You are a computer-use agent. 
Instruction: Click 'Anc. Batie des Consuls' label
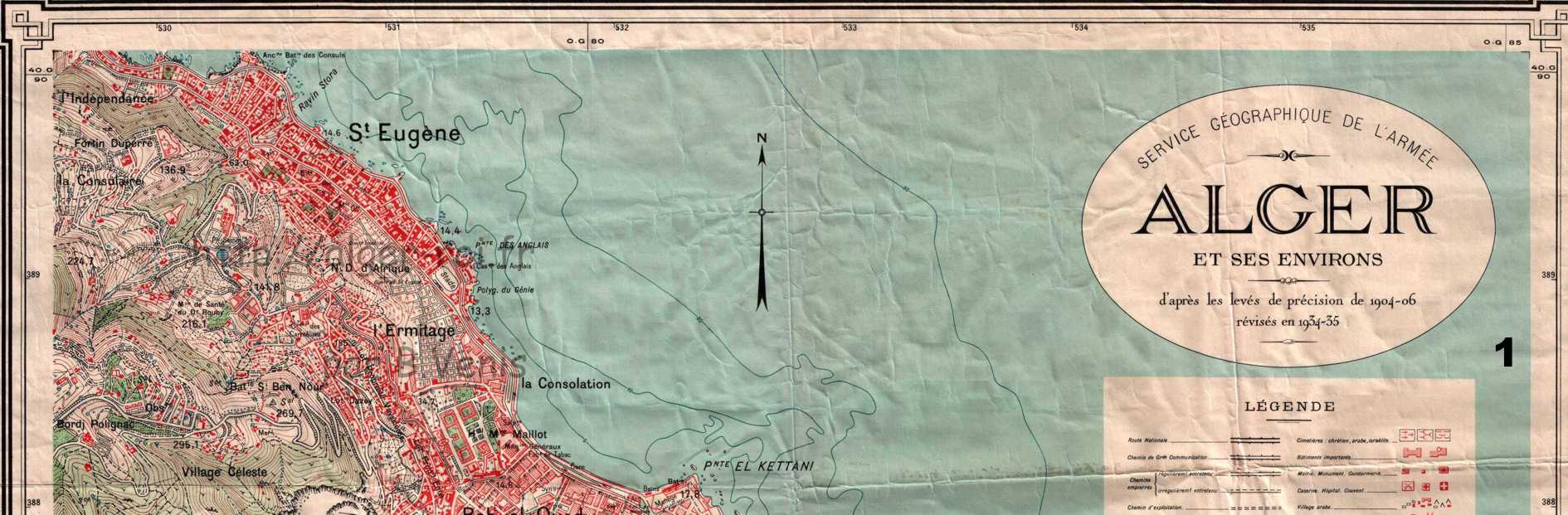(303, 56)
